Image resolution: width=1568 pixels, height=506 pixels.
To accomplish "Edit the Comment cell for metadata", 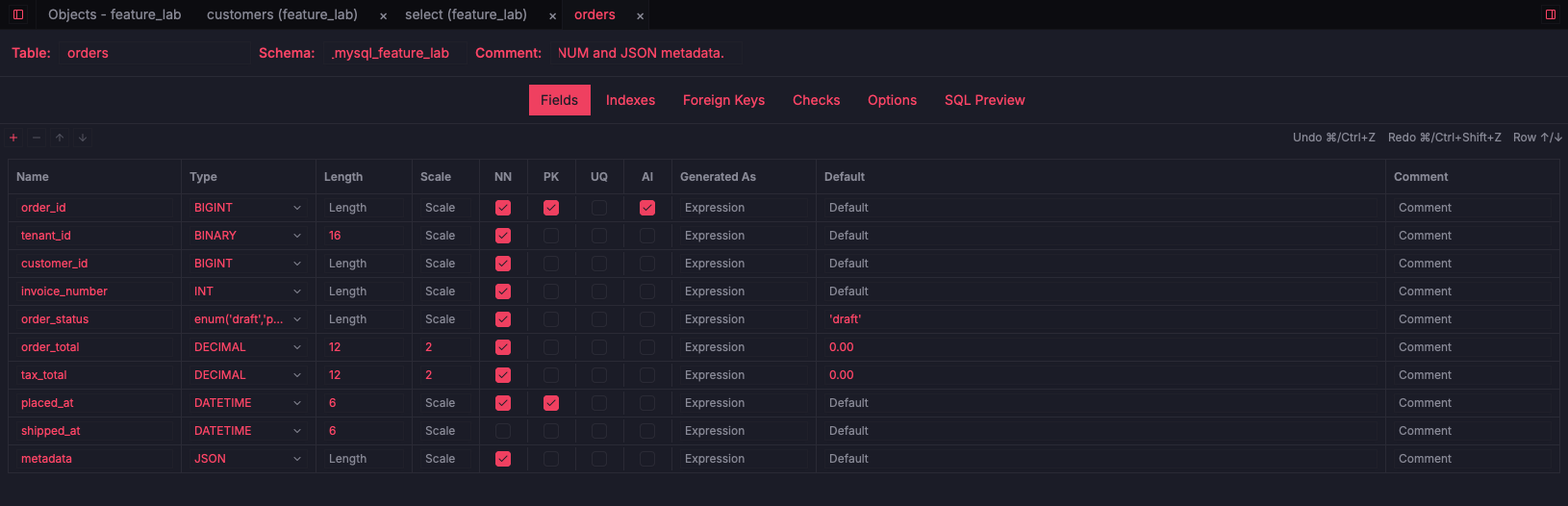I will click(x=1473, y=459).
